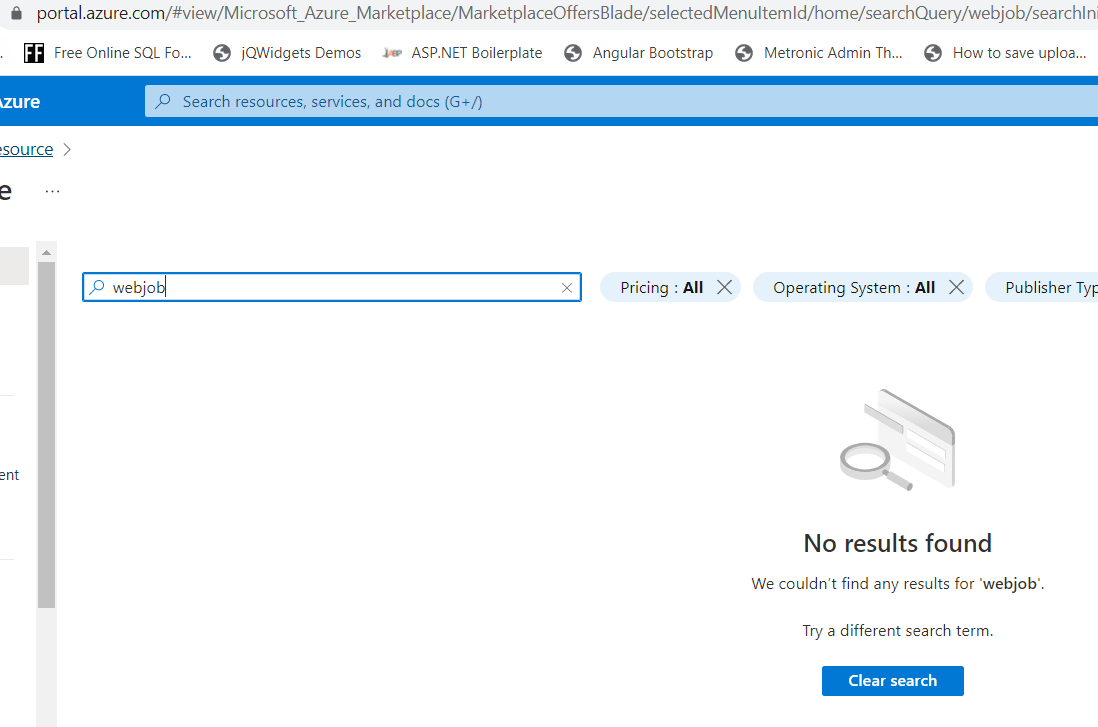The height and width of the screenshot is (727, 1098).
Task: Click the globe icon of How to save bookmark
Action: (933, 53)
